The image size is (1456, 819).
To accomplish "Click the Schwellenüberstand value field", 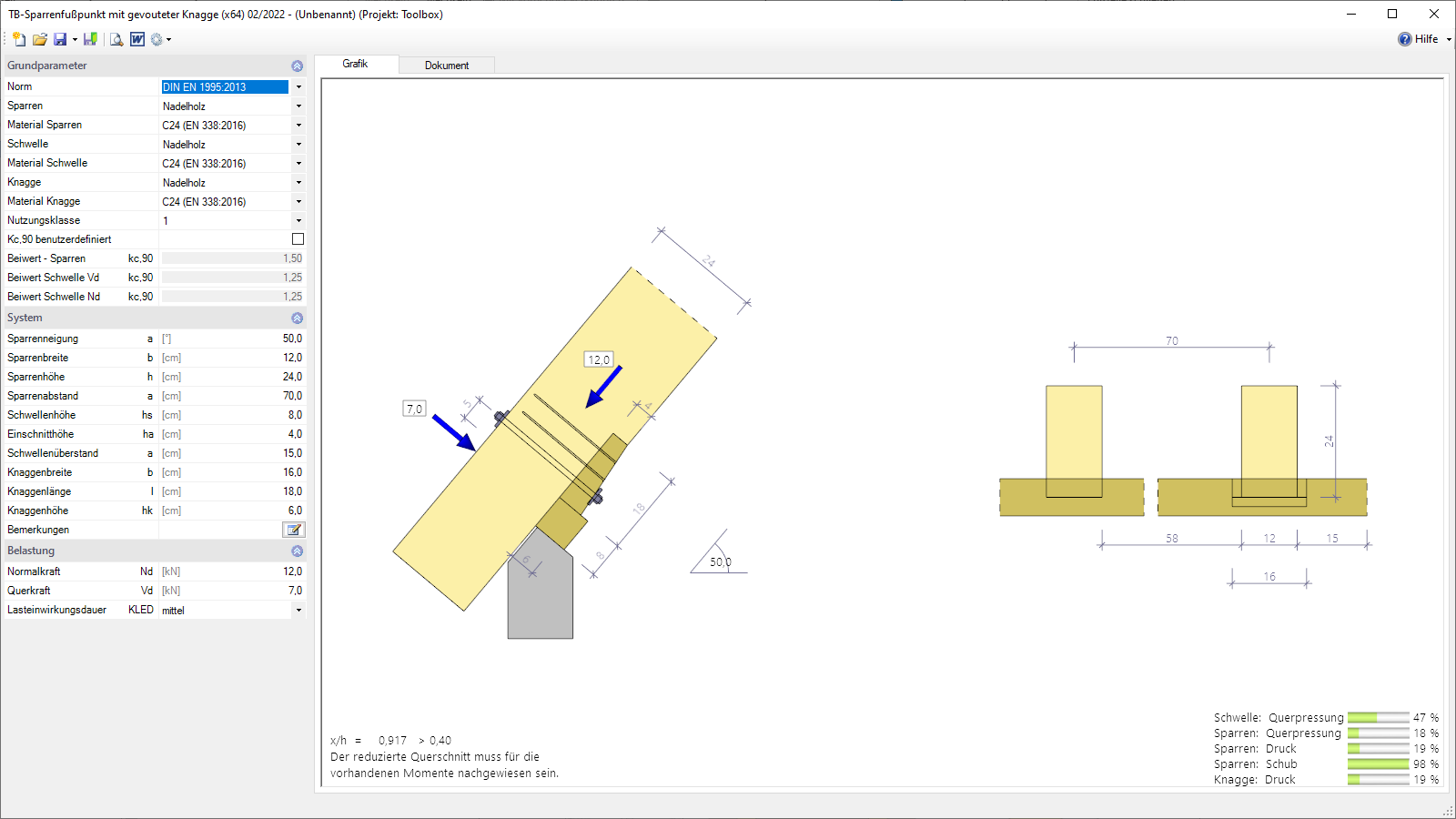I will tap(232, 453).
